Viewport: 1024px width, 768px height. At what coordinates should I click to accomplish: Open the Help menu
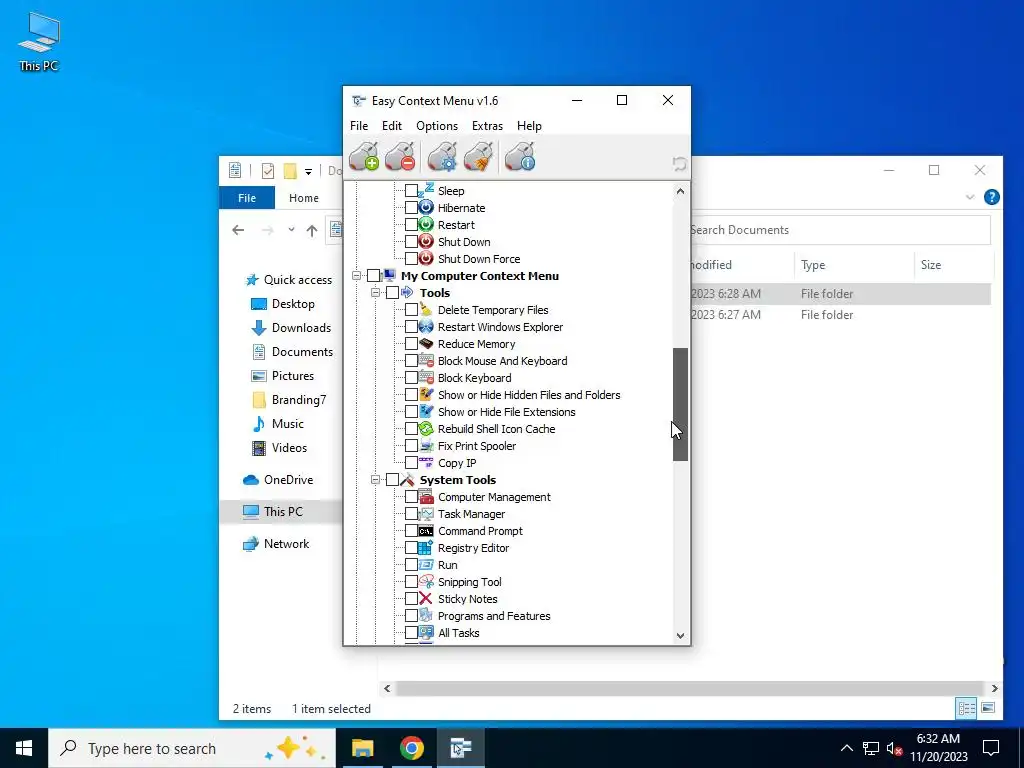pyautogui.click(x=529, y=125)
